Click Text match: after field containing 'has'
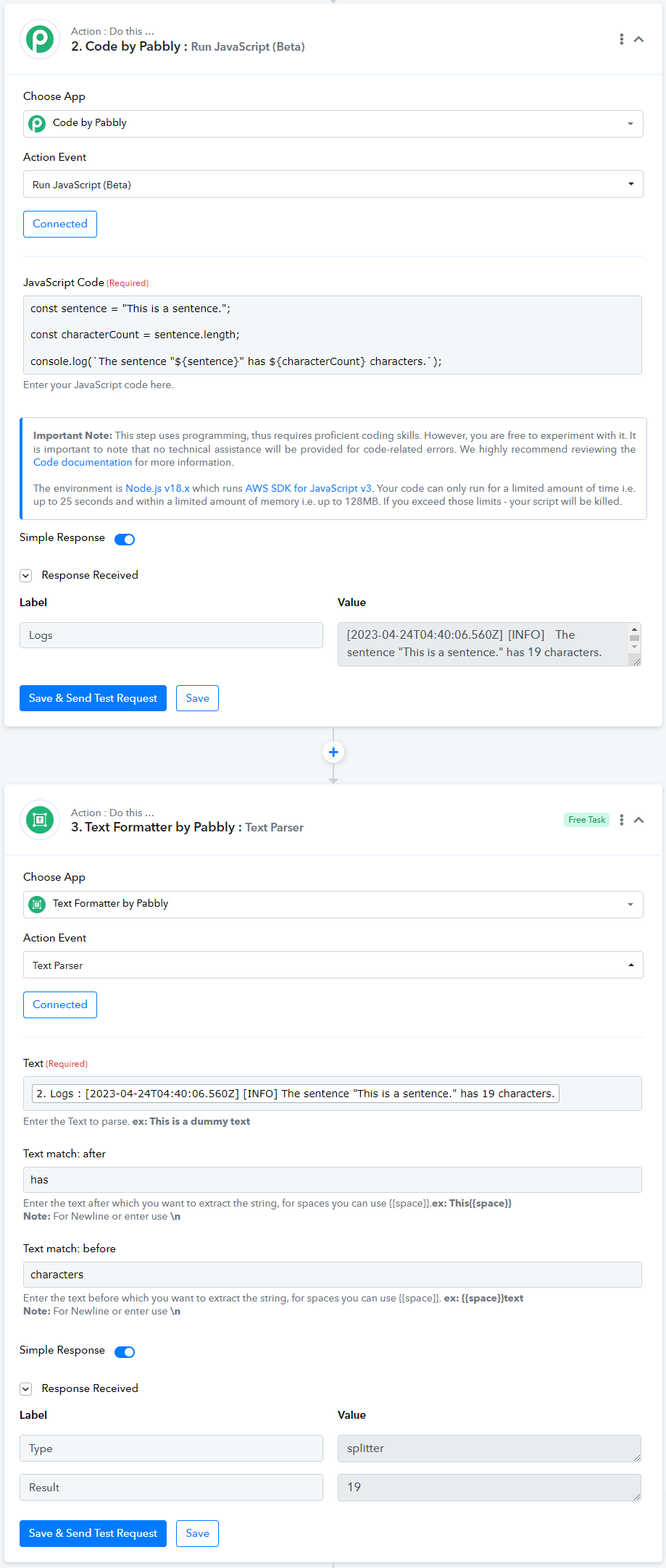This screenshot has height=1568, width=666. pos(333,1180)
